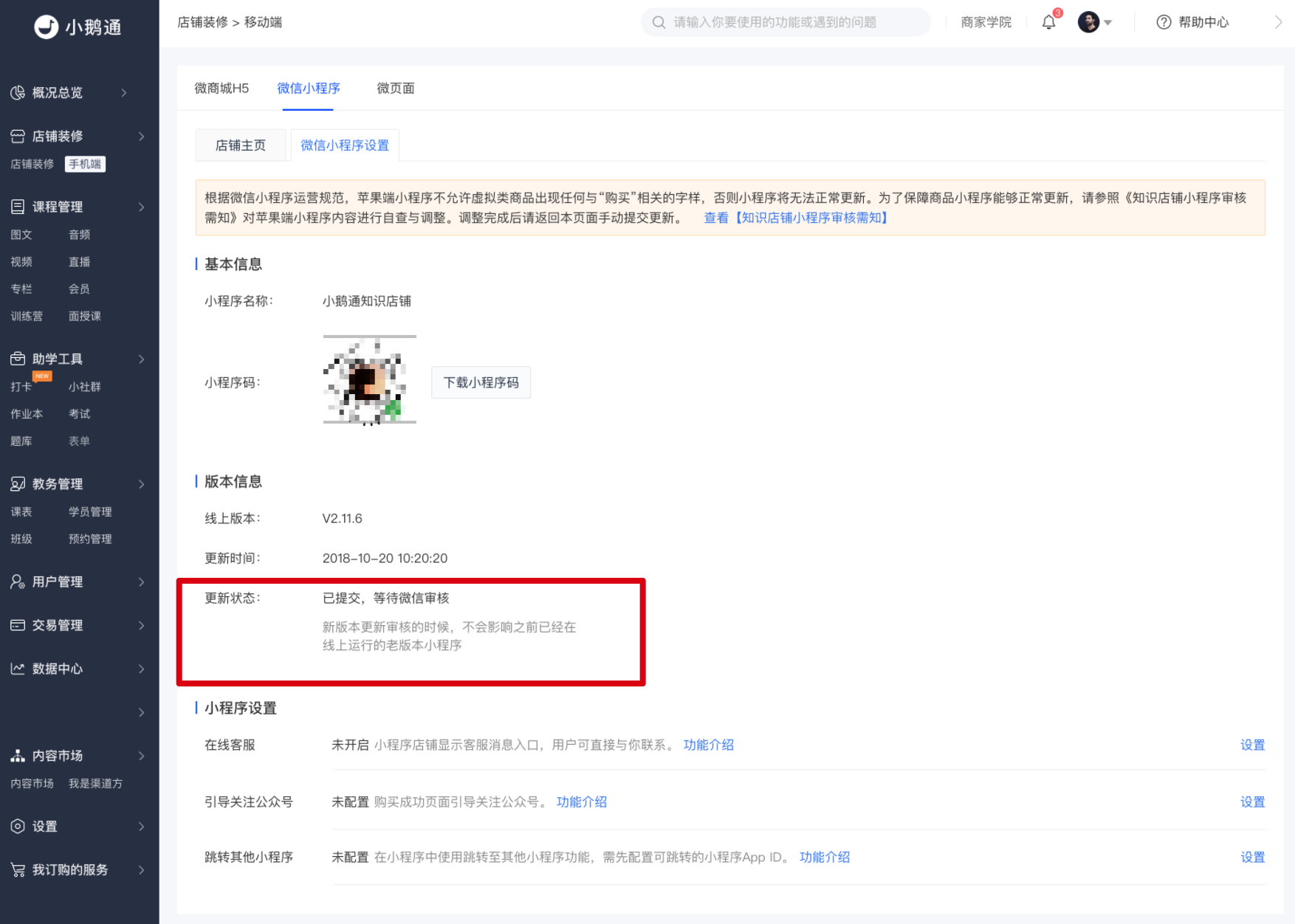Click the user avatar icon

pos(1088,22)
